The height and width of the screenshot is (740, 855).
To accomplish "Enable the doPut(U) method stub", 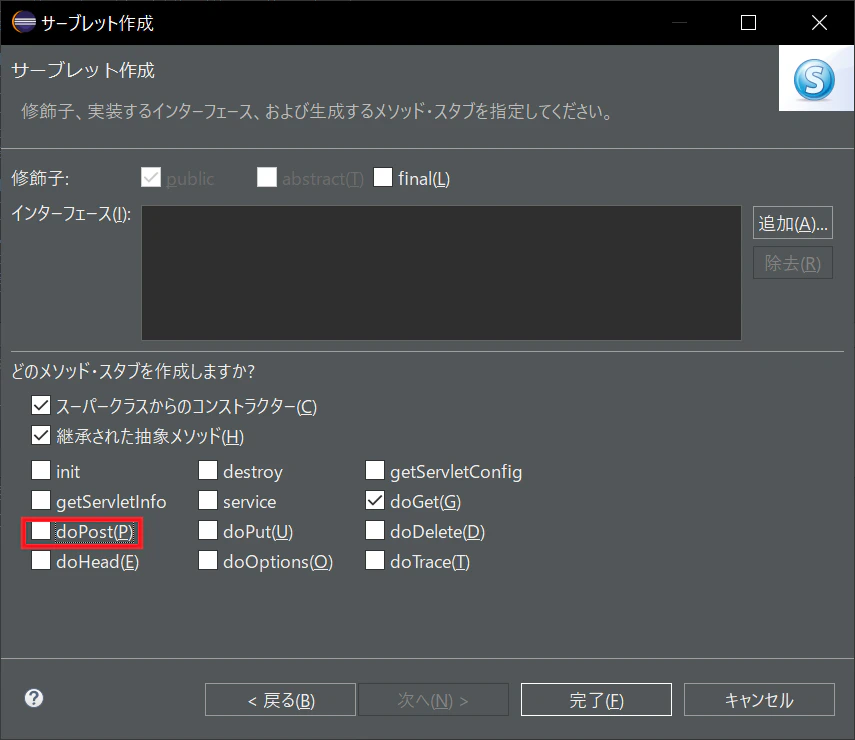I will pyautogui.click(x=208, y=530).
